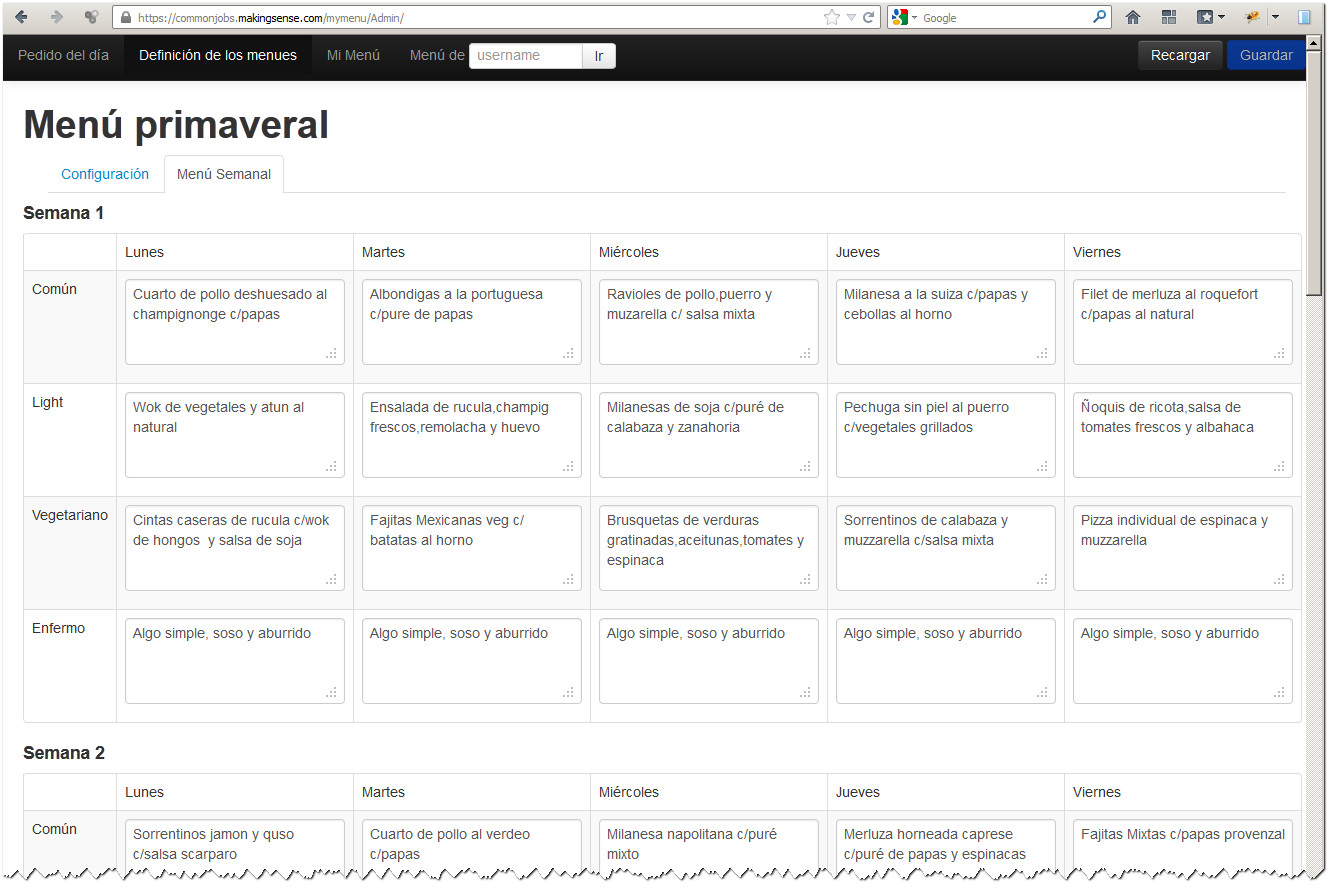Switch to the Configuración tab
This screenshot has height=889, width=1328.
click(105, 174)
